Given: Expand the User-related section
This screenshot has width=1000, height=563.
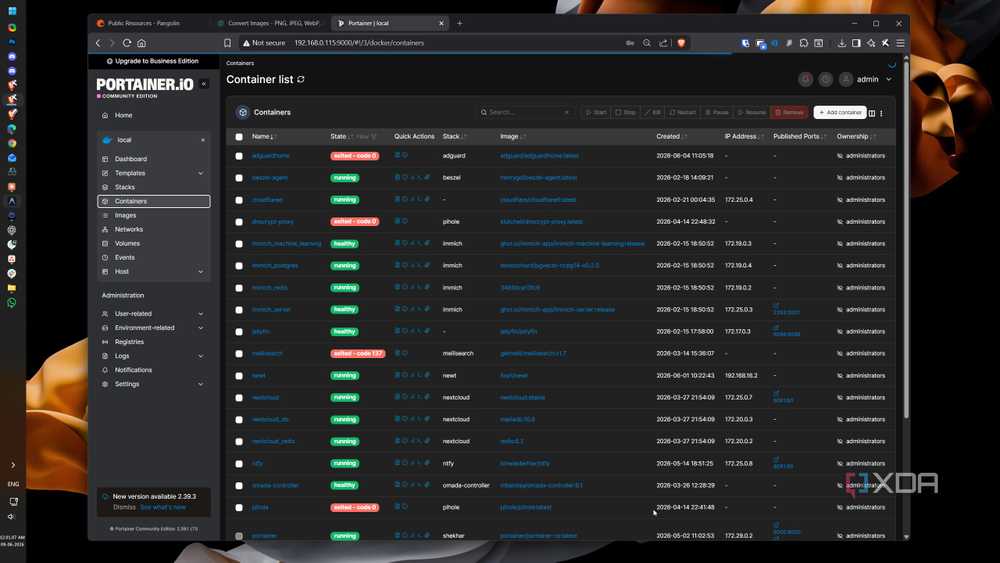Looking at the screenshot, I should coord(201,314).
